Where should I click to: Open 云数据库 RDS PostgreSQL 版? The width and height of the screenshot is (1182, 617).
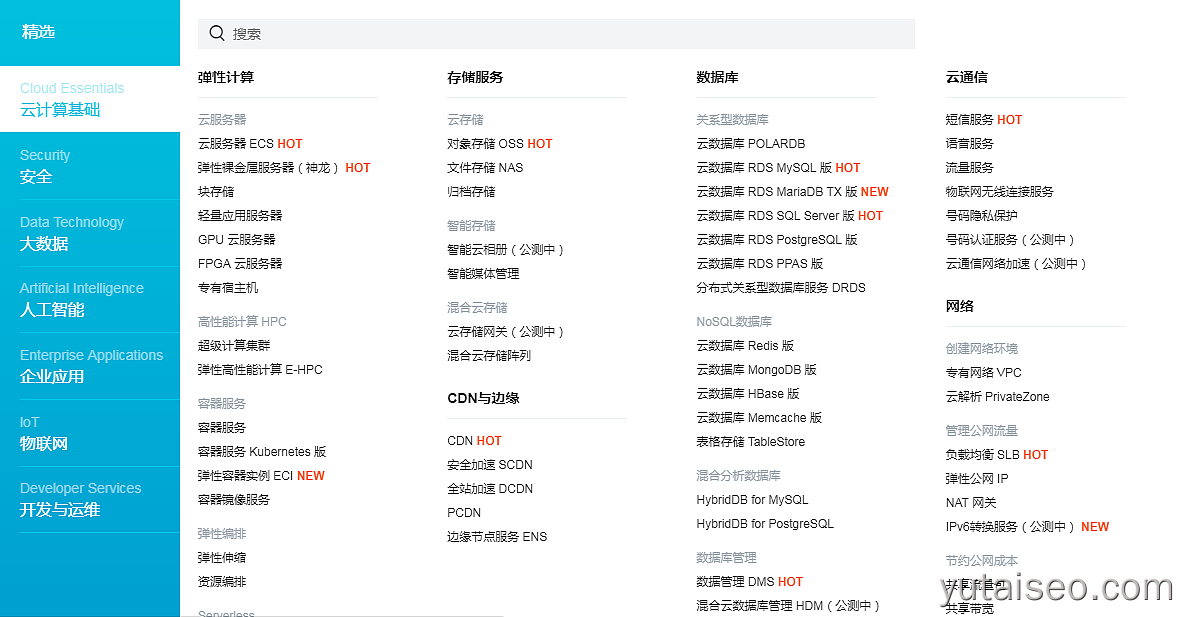[777, 240]
